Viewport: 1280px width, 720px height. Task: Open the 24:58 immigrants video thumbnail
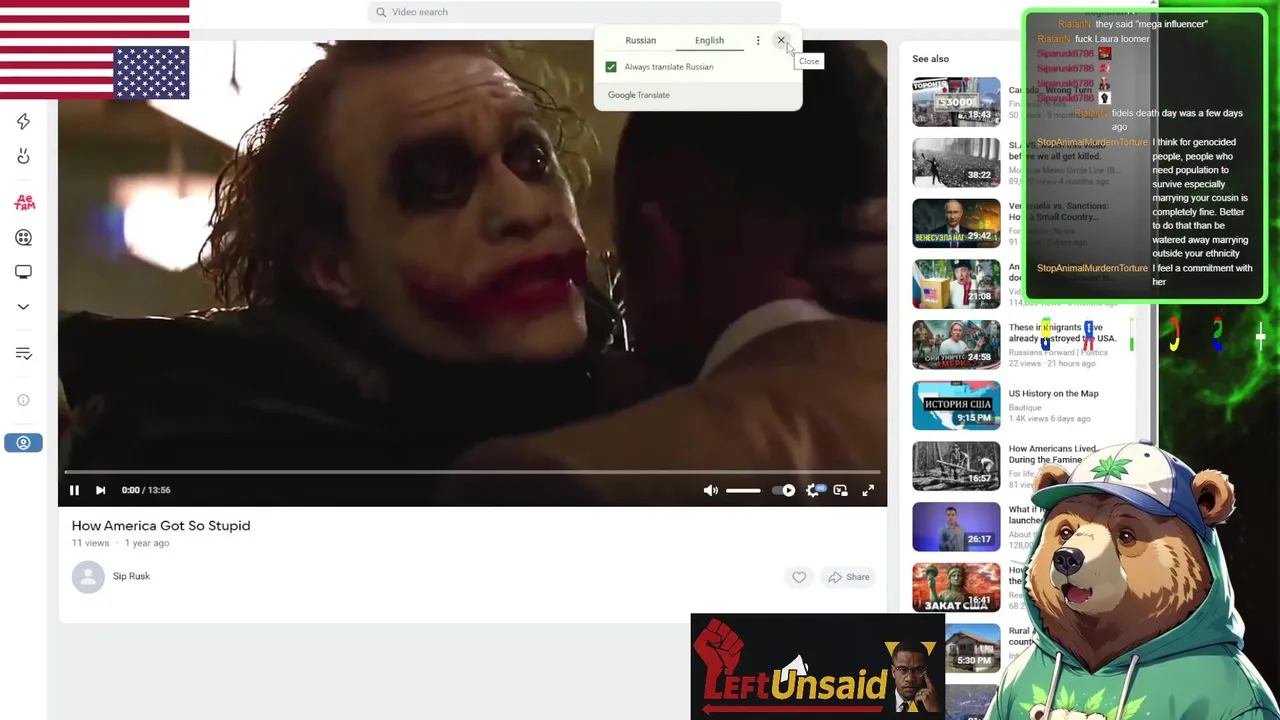tap(956, 344)
